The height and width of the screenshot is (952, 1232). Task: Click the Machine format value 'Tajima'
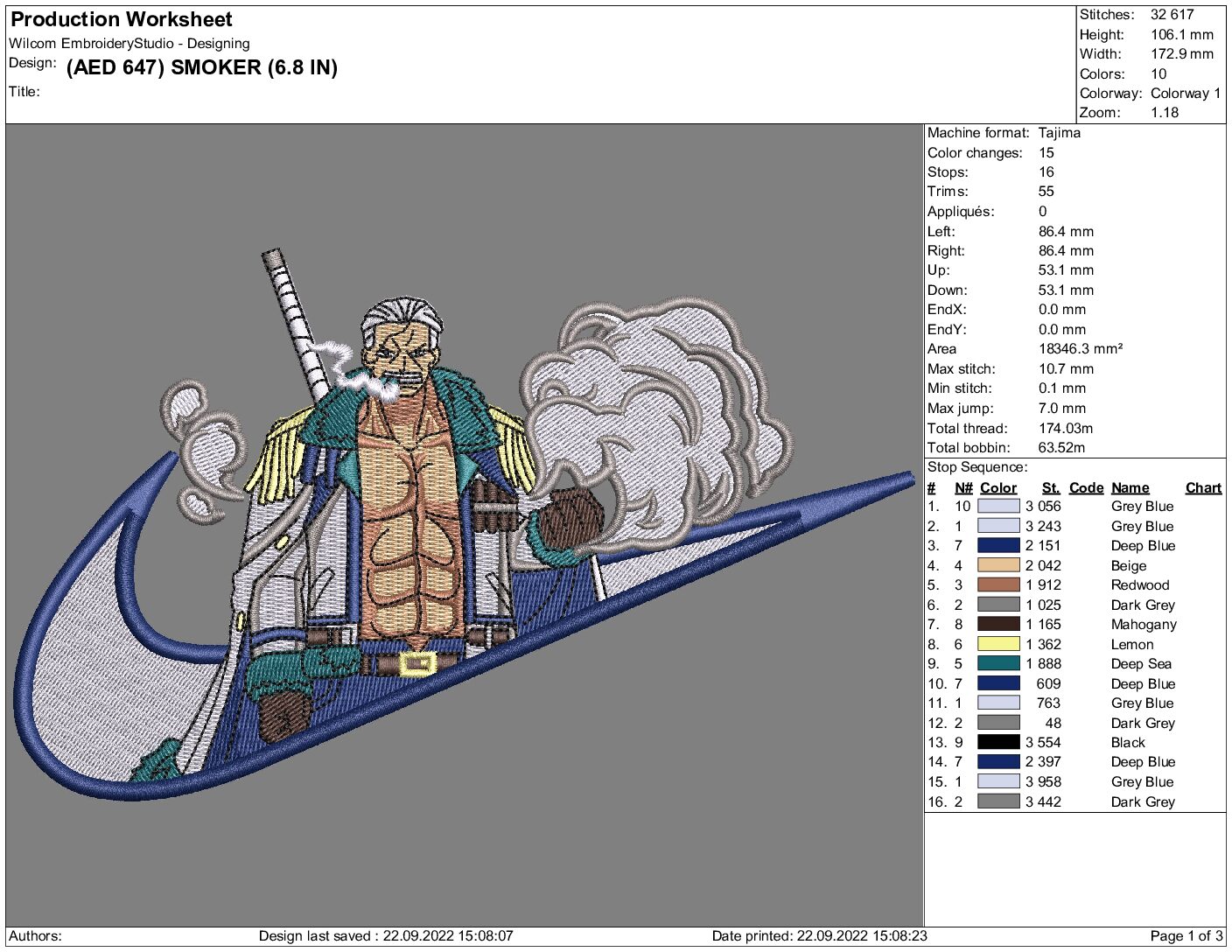(x=1060, y=132)
